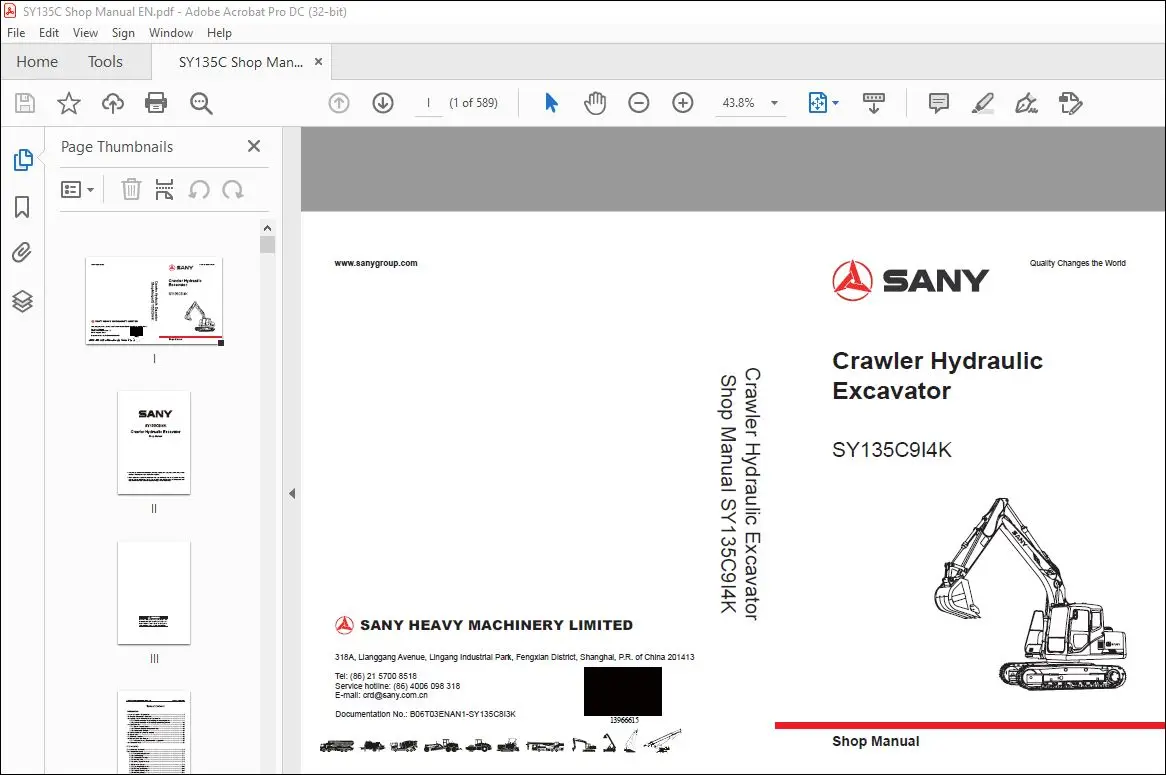Click the insert pages icon in thumbnails toolbar
Screen dimensions: 1166x775
164,190
